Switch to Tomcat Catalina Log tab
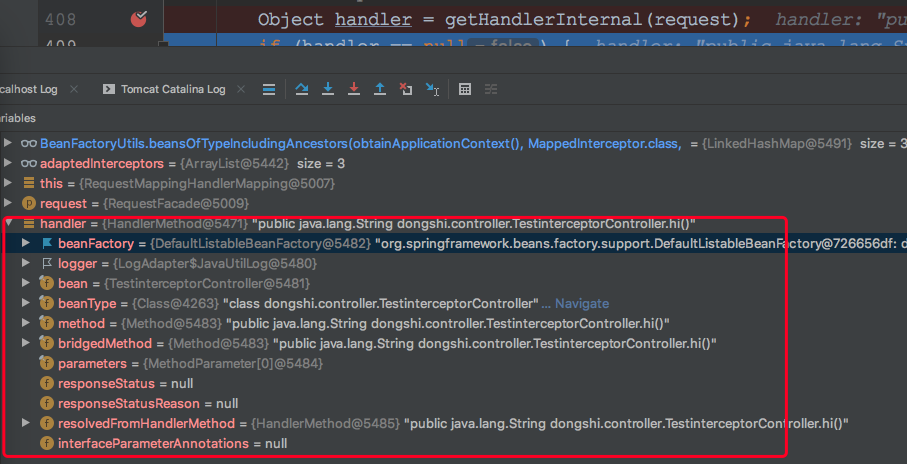Viewport: 907px width, 464px height. pyautogui.click(x=172, y=89)
